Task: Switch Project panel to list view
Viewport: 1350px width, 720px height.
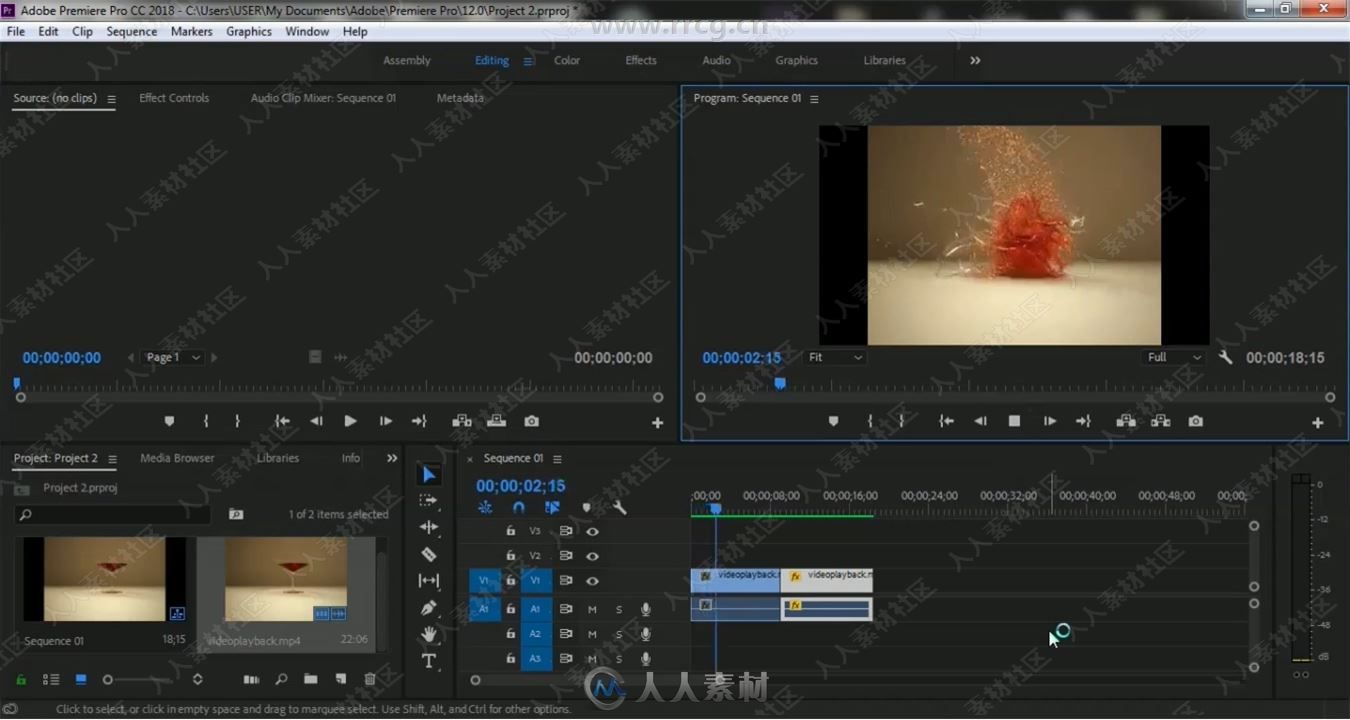Action: coord(51,679)
